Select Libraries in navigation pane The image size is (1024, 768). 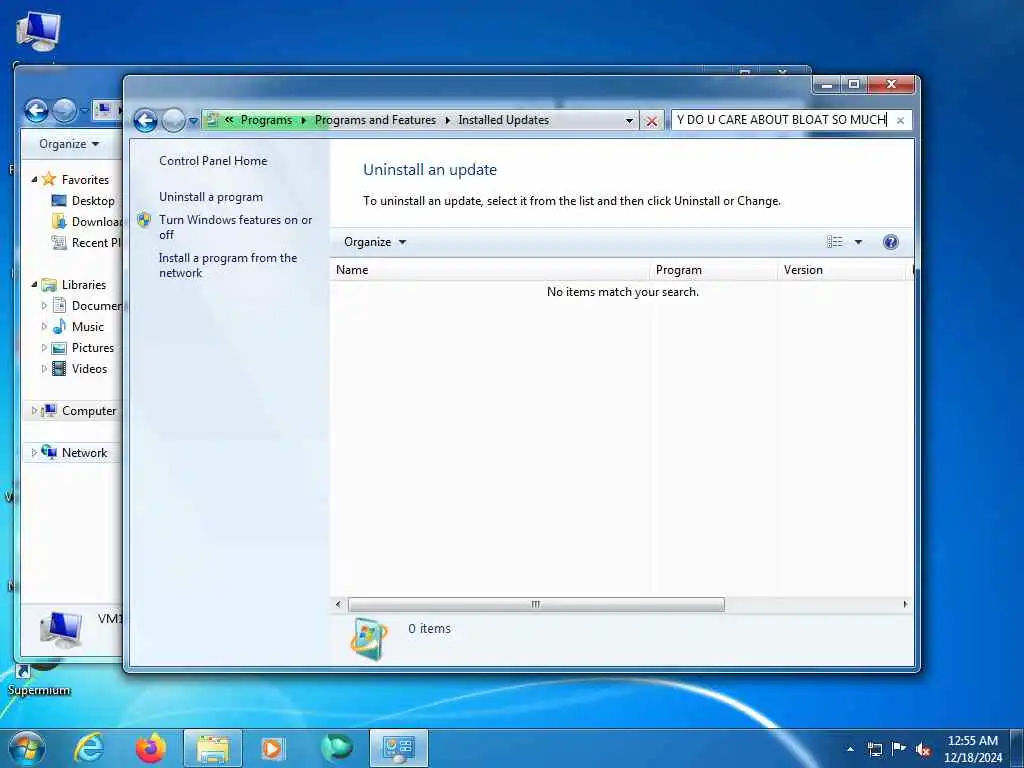[84, 285]
